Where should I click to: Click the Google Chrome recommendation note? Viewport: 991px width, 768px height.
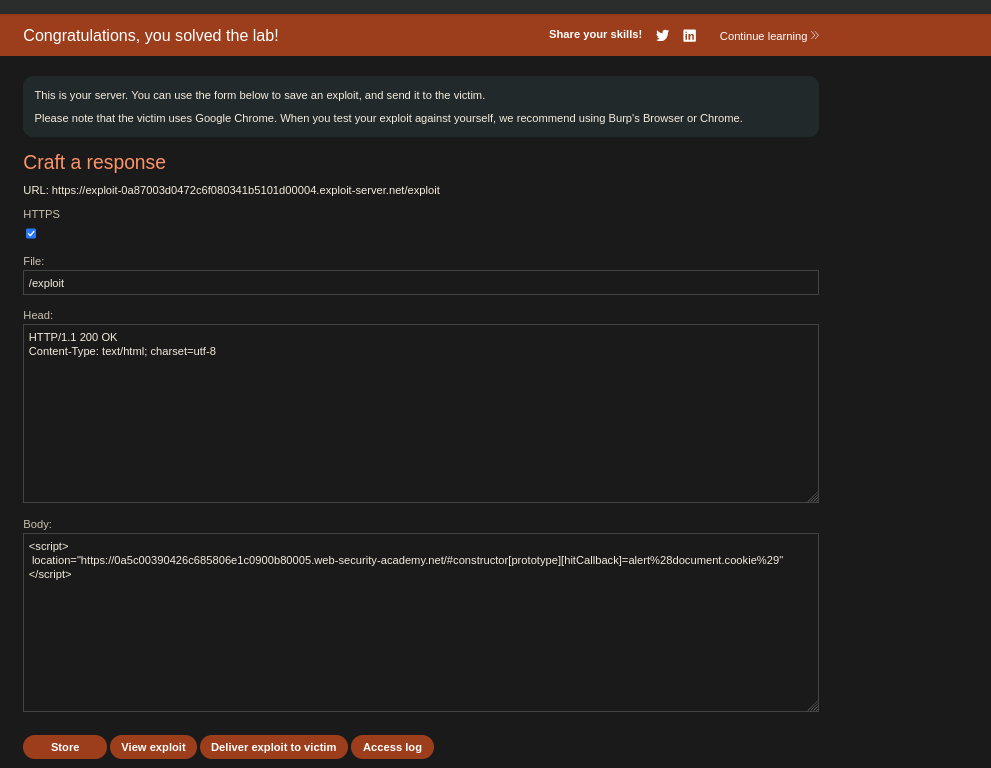tap(389, 118)
